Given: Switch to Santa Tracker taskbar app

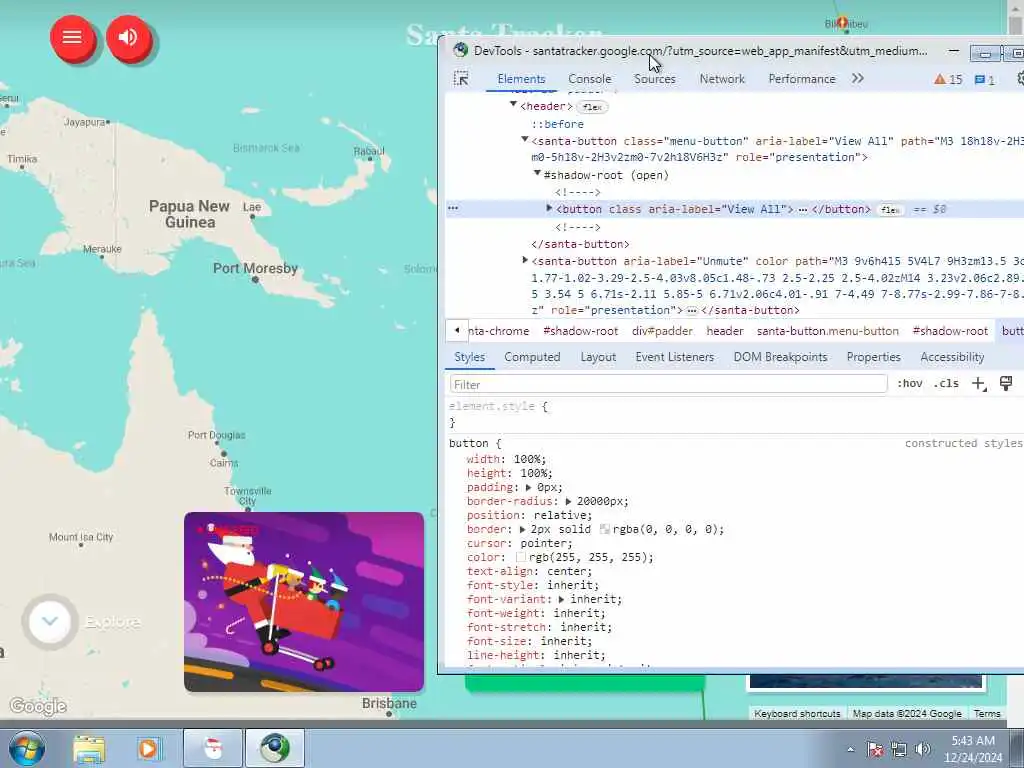Looking at the screenshot, I should 213,748.
